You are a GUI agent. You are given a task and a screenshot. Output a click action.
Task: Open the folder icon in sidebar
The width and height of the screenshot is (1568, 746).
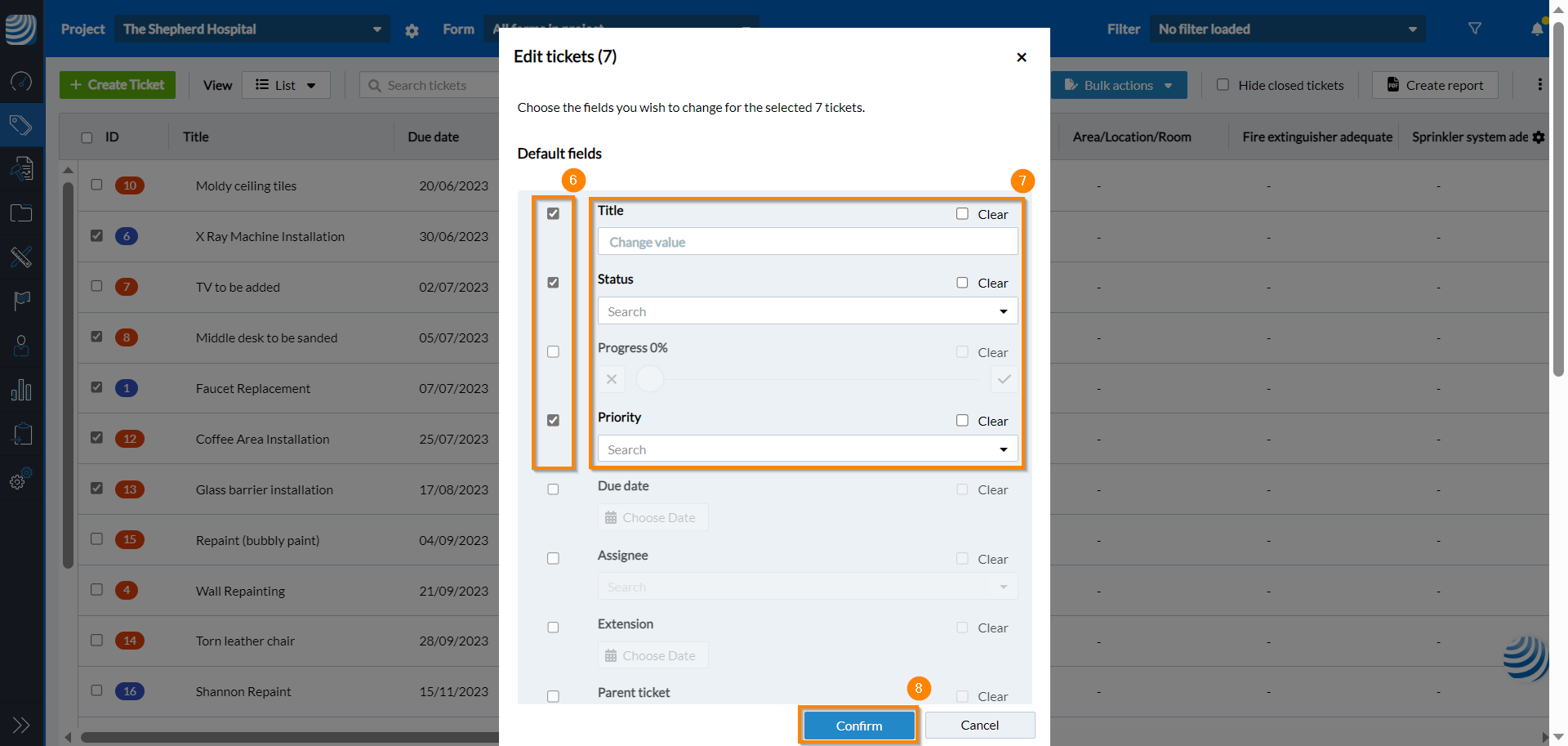tap(21, 213)
